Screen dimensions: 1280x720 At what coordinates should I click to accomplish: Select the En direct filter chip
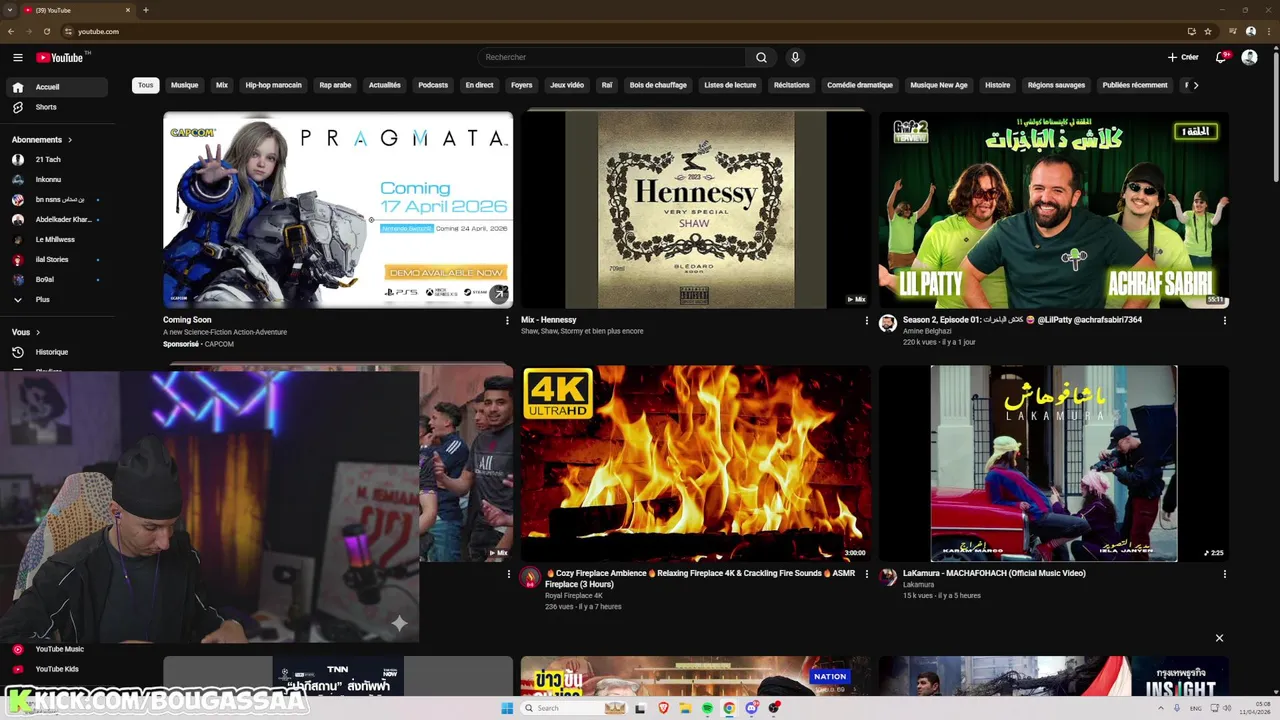pyautogui.click(x=479, y=85)
